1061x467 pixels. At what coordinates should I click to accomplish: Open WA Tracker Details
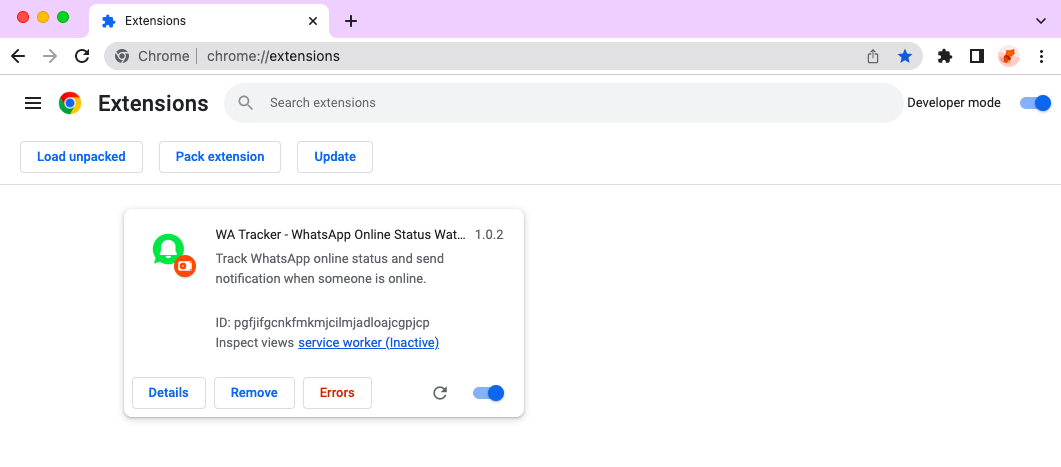point(168,393)
